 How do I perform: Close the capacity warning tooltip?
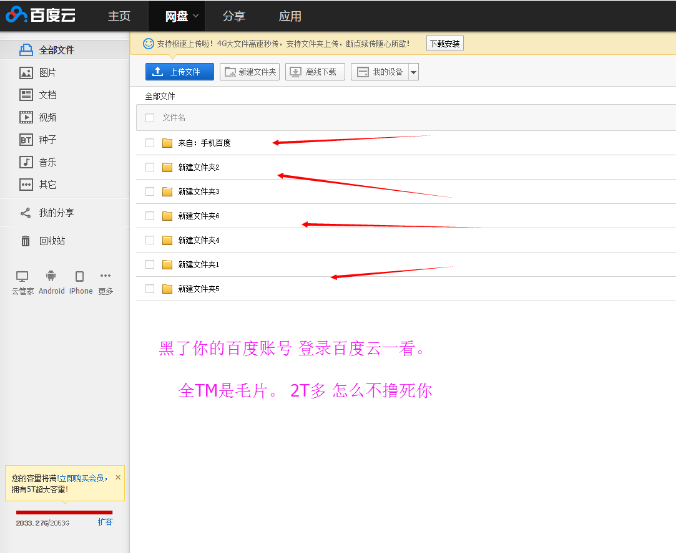coord(118,477)
